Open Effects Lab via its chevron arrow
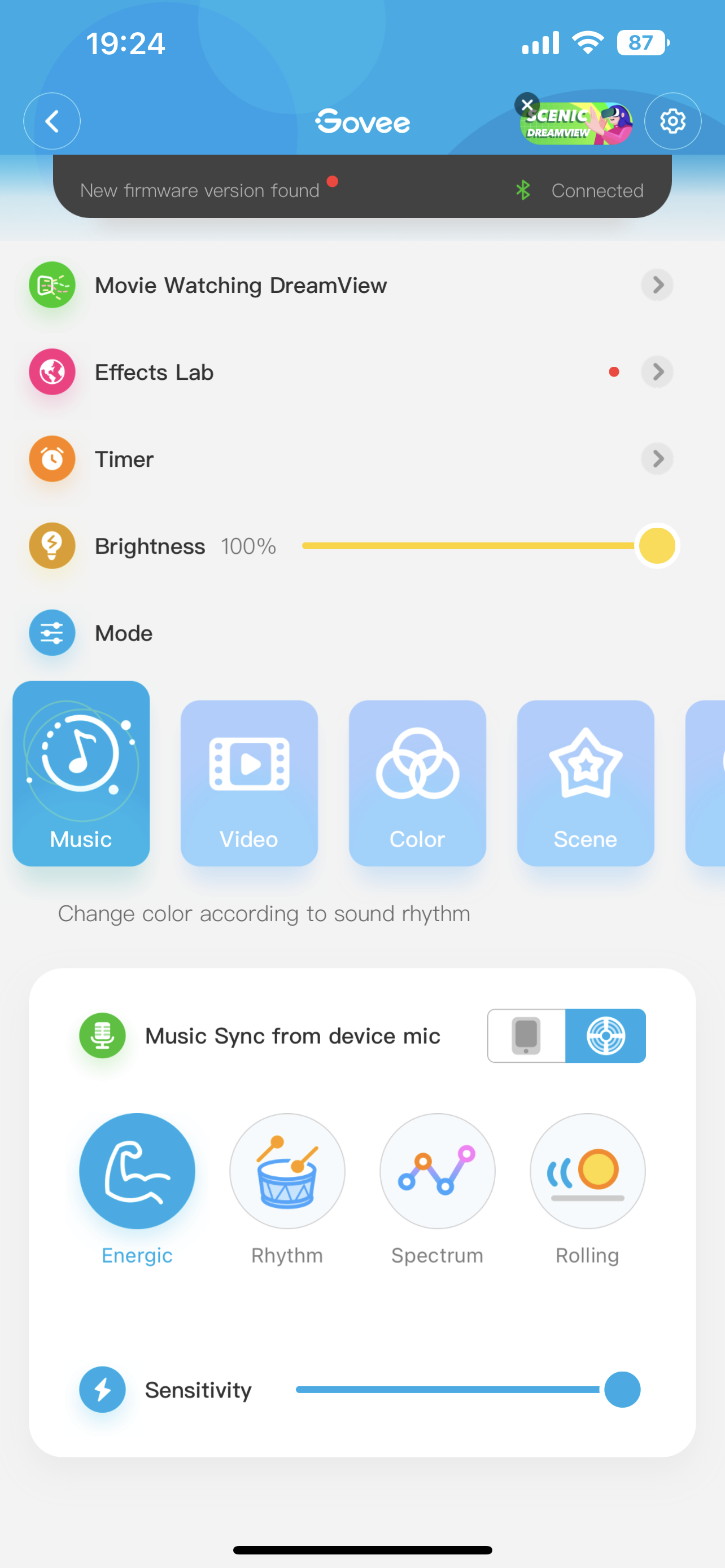Image resolution: width=725 pixels, height=1568 pixels. (657, 371)
